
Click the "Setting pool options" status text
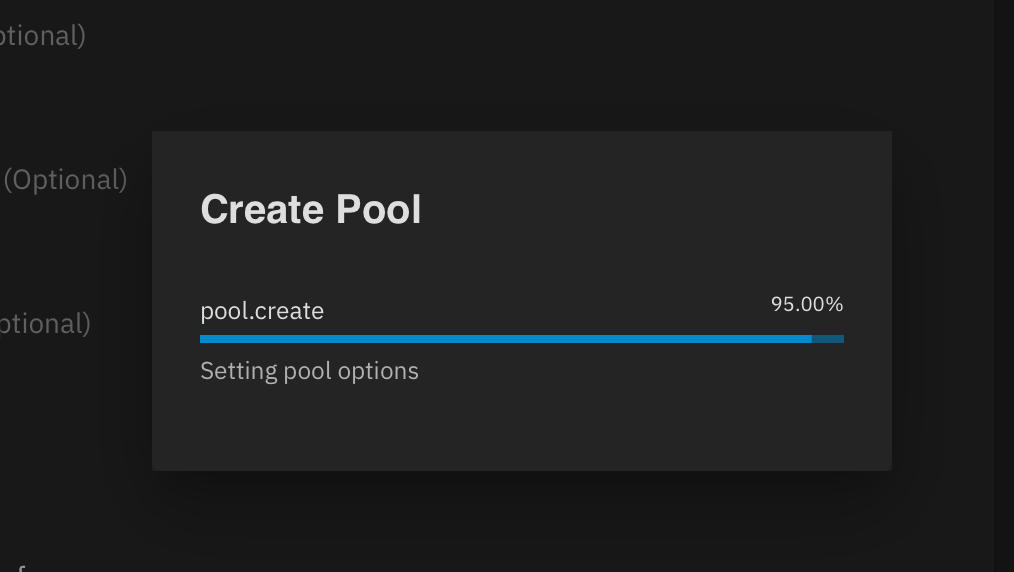tap(309, 371)
